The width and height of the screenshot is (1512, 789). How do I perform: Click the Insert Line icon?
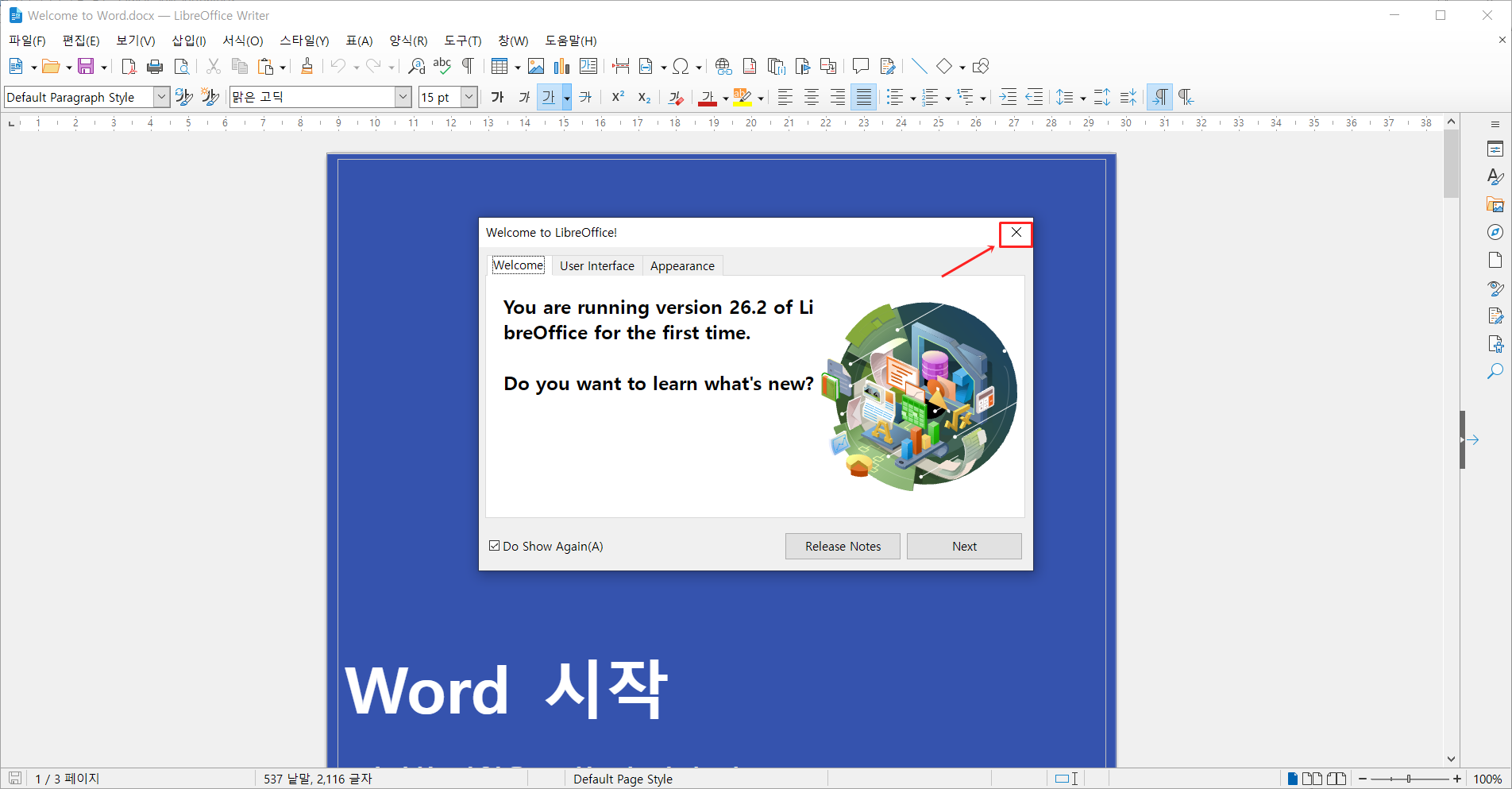click(919, 67)
